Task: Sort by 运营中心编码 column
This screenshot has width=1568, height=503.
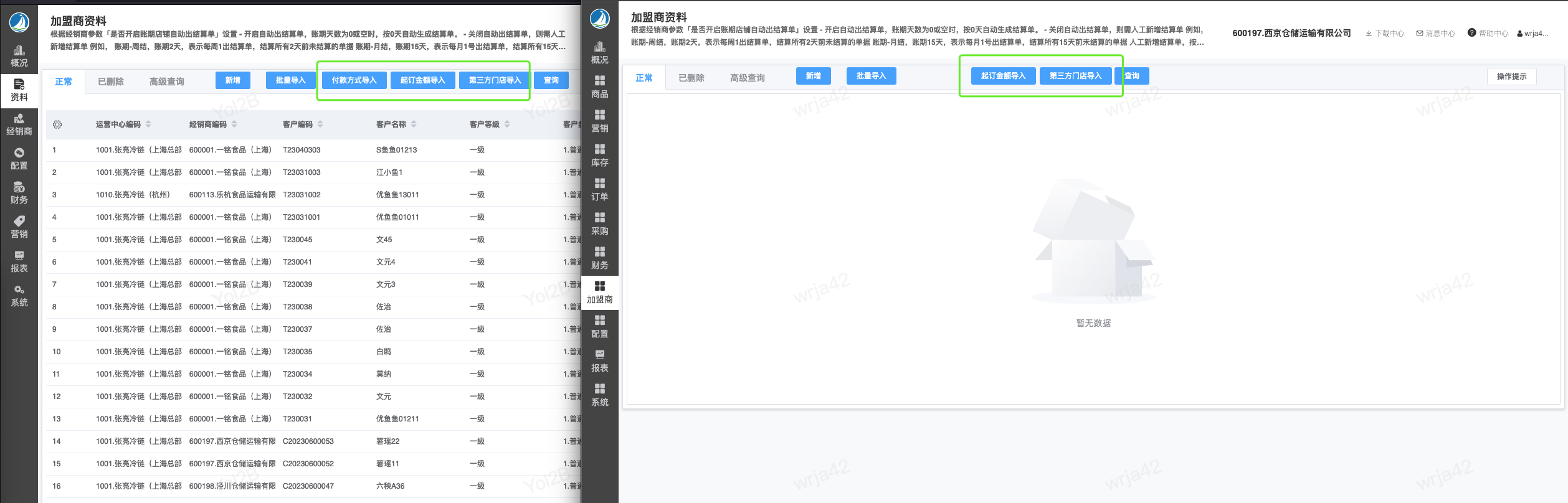Action: coord(148,125)
